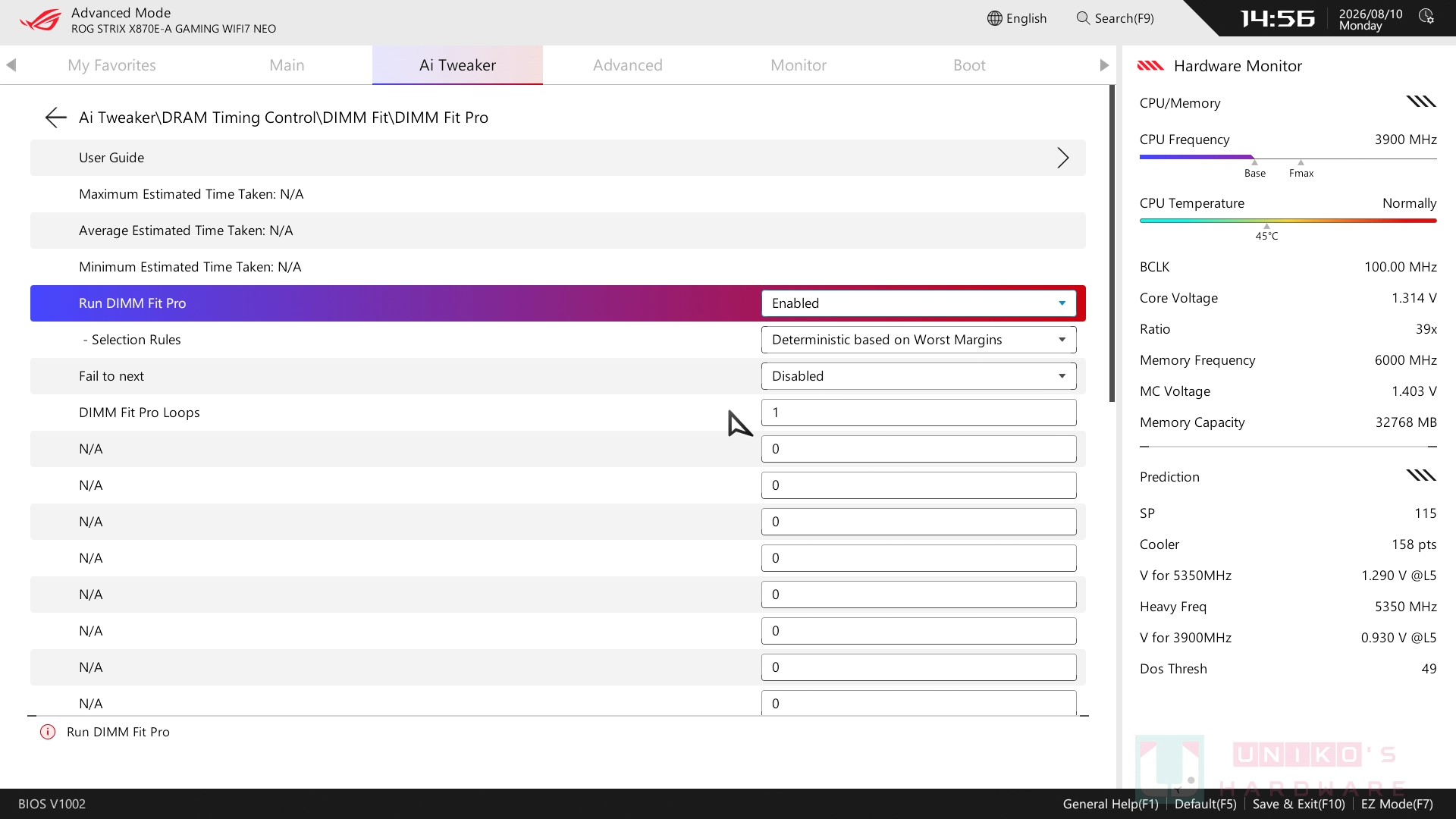Click the CPU Frequency value 3900 MHz
Image resolution: width=1456 pixels, height=819 pixels.
pyautogui.click(x=1405, y=140)
